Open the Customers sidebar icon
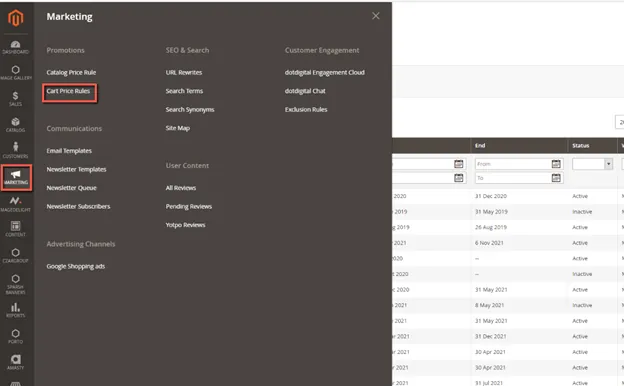The width and height of the screenshot is (624, 386). [16, 151]
